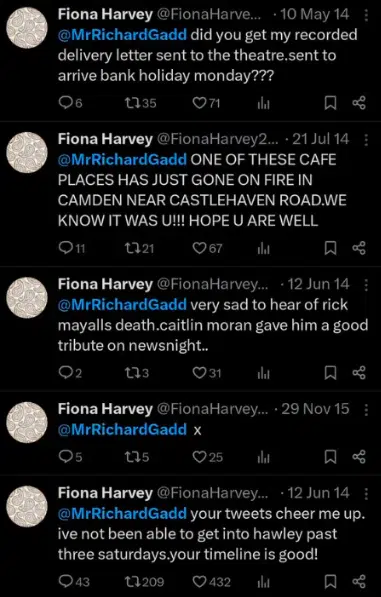View analytics for the 29 Nov 15 tweet
The image size is (381, 597).
264,457
